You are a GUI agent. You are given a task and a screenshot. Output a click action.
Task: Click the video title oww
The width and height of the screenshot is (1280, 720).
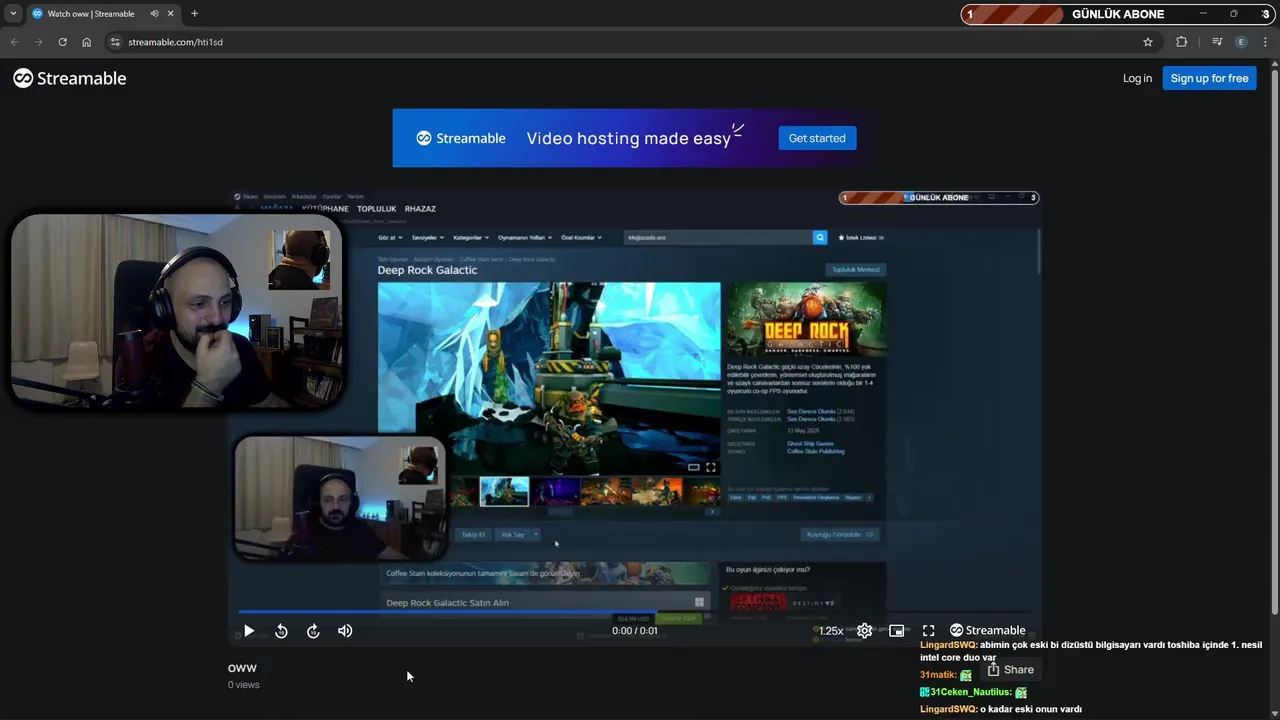[242, 668]
